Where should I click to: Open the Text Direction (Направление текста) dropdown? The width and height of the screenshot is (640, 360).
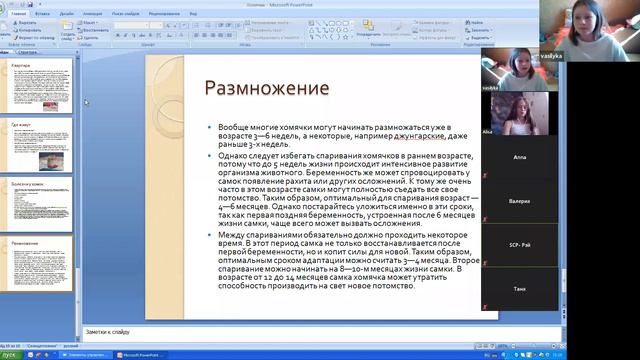pyautogui.click(x=268, y=23)
